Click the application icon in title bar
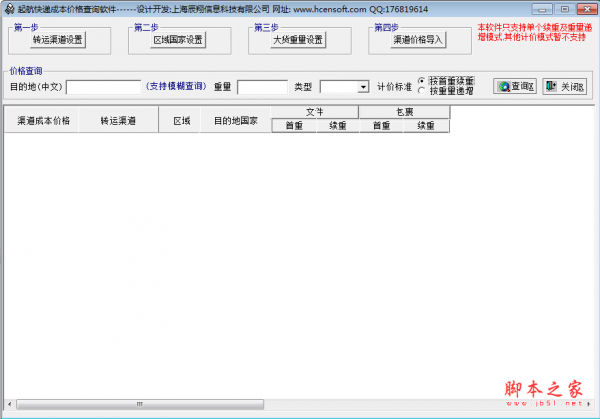Image resolution: width=600 pixels, height=419 pixels. click(x=9, y=9)
